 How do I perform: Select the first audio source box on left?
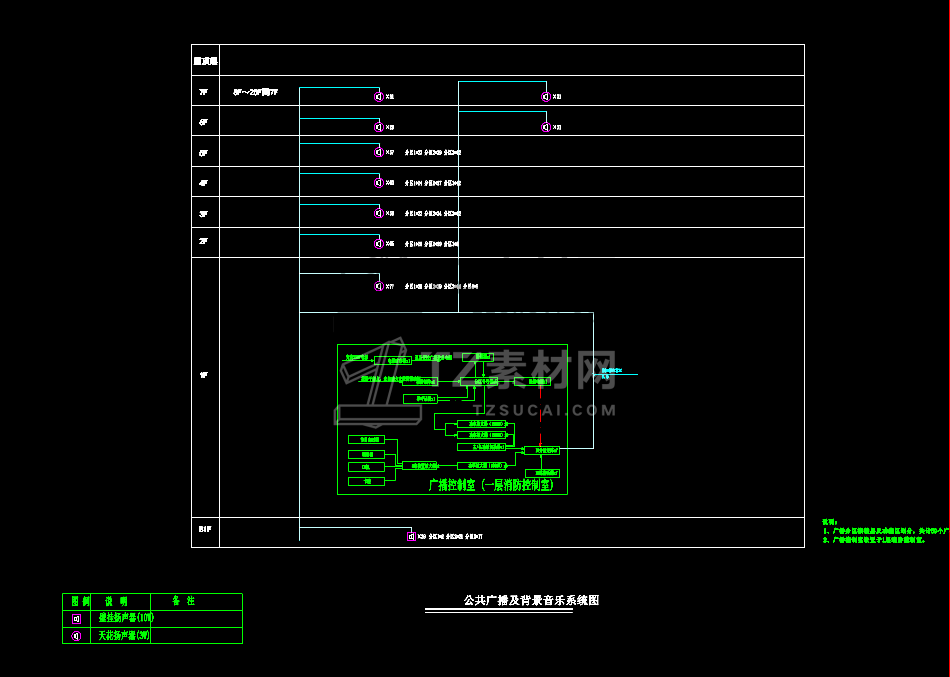(367, 439)
